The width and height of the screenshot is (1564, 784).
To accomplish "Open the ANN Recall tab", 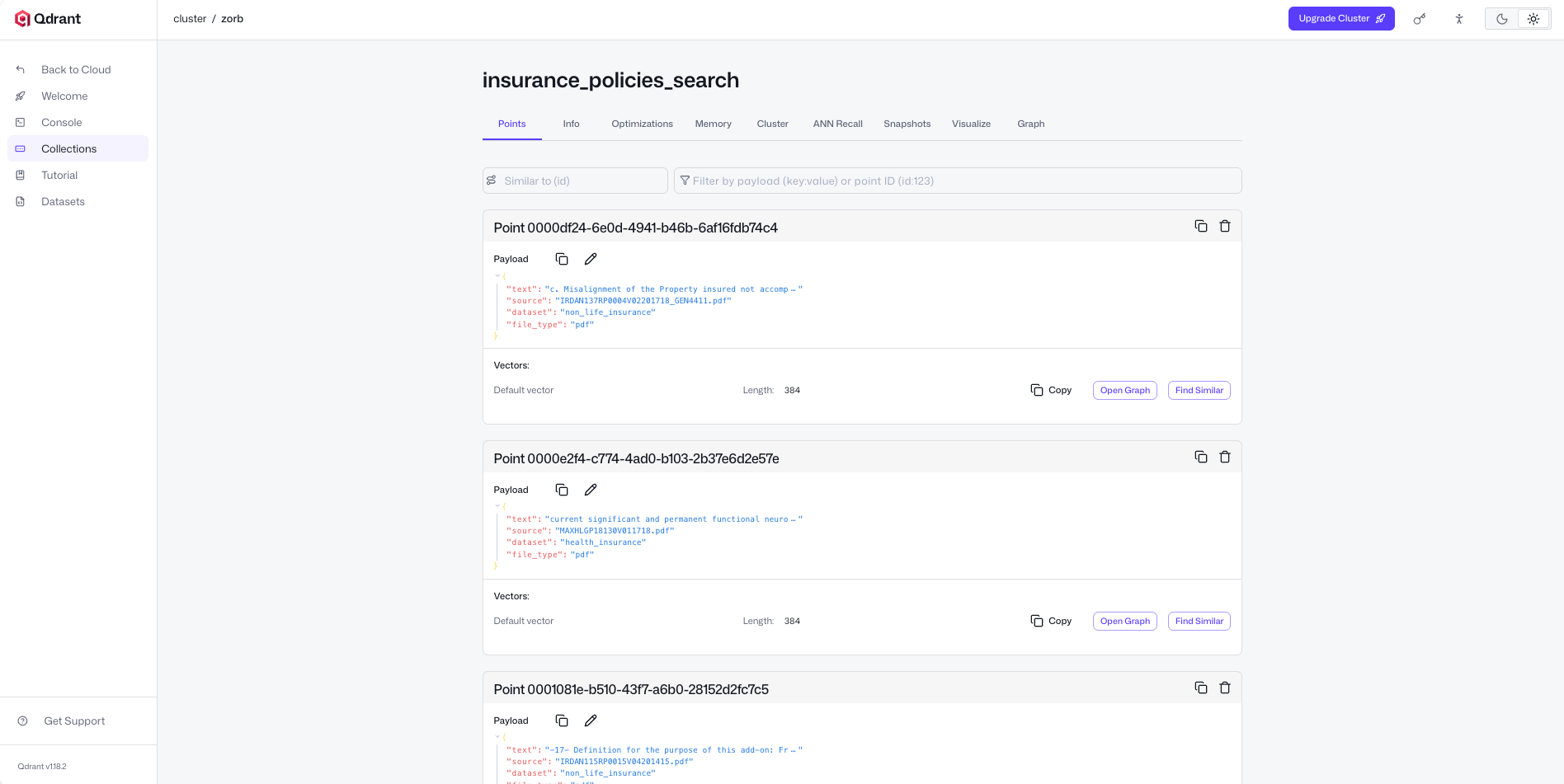I will click(837, 124).
